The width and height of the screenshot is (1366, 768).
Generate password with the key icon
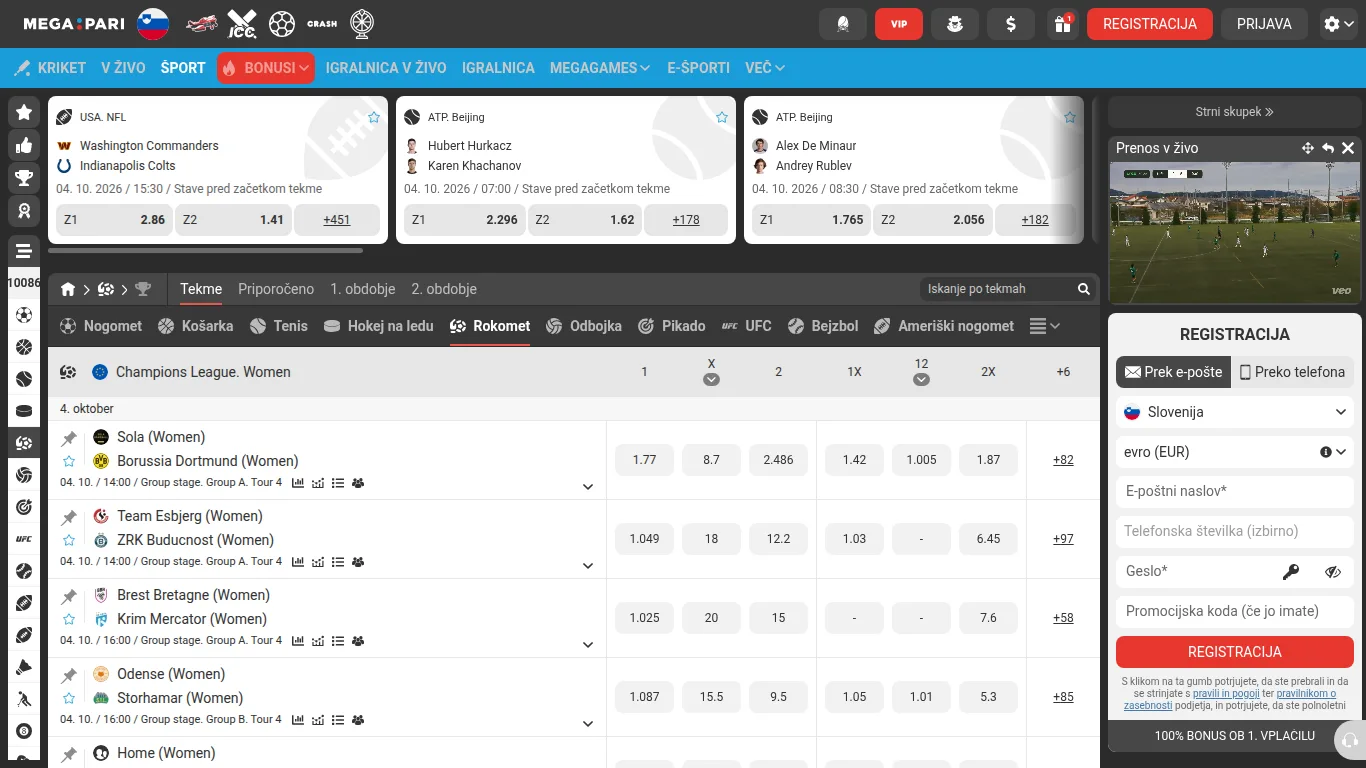click(x=1291, y=572)
